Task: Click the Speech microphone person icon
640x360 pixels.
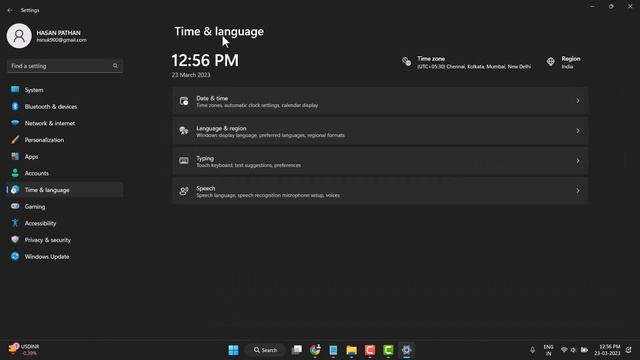Action: click(x=184, y=191)
